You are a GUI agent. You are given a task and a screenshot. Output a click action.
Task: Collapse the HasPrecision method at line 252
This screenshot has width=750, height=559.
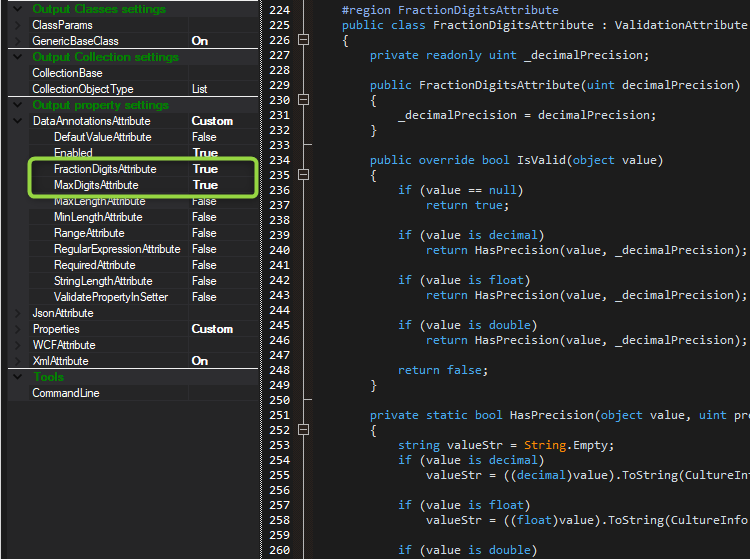click(303, 429)
